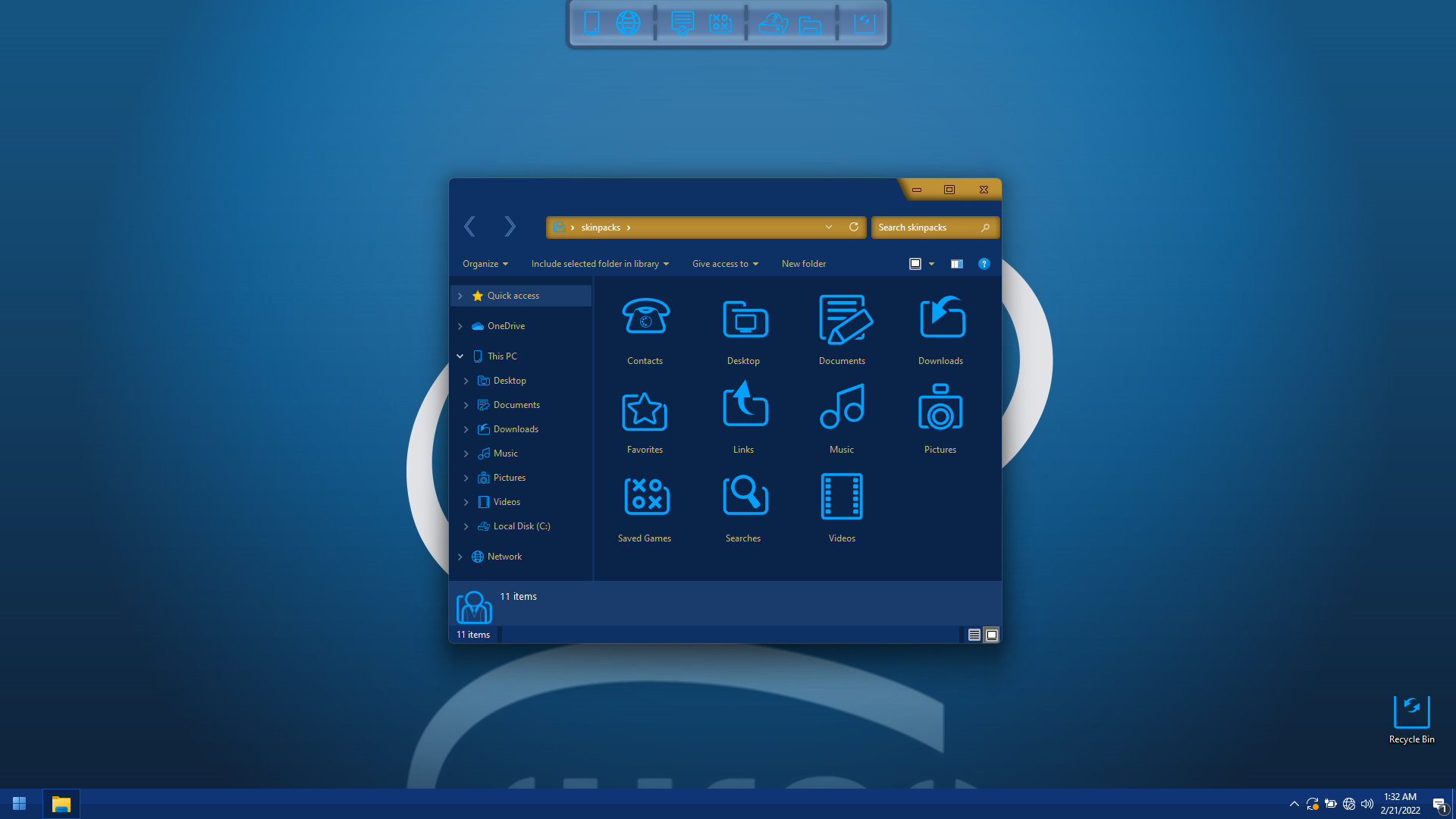This screenshot has height=819, width=1456.
Task: Switch to large icons view in status bar
Action: tap(992, 635)
